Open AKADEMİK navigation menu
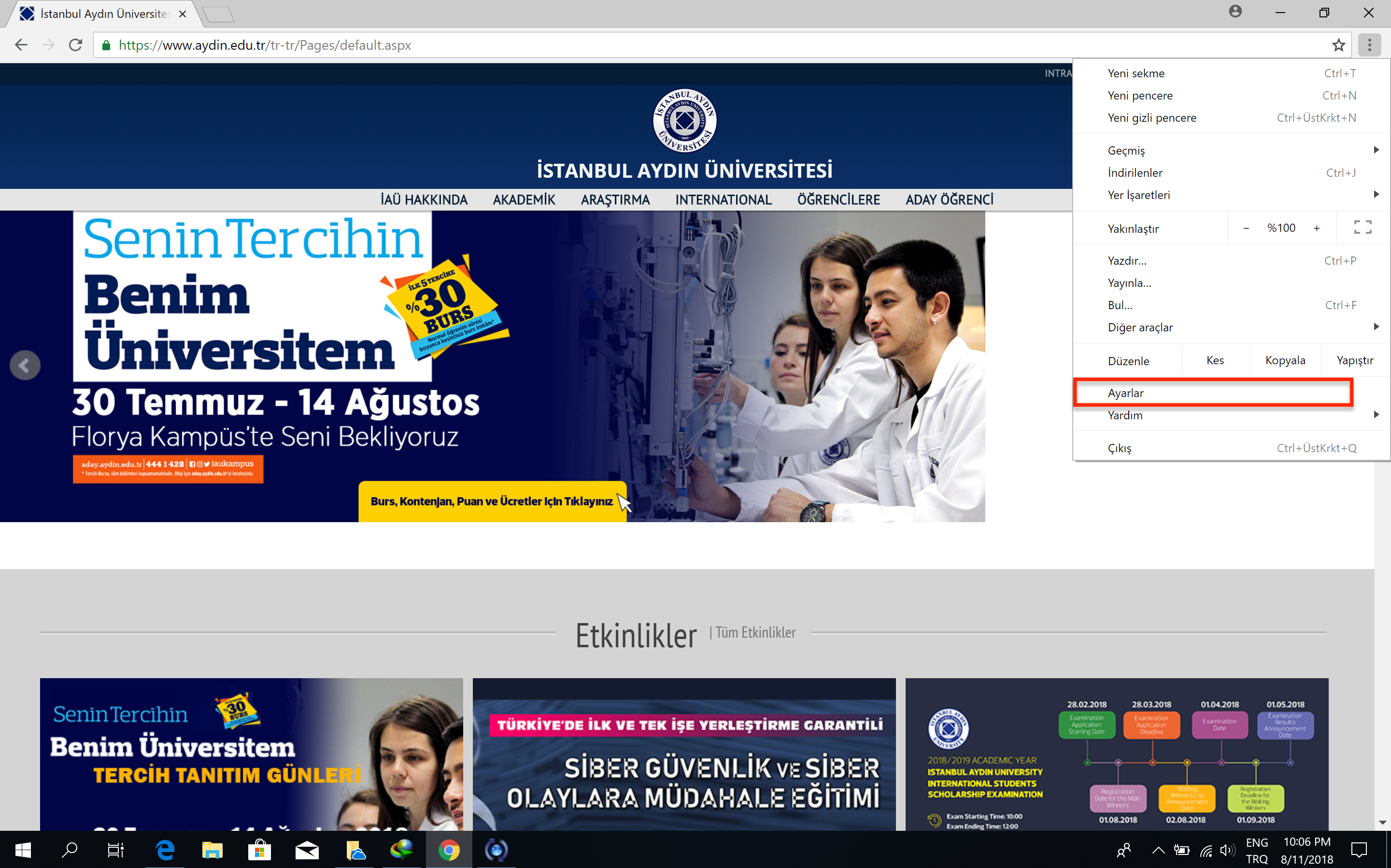The width and height of the screenshot is (1391, 868). pos(524,200)
